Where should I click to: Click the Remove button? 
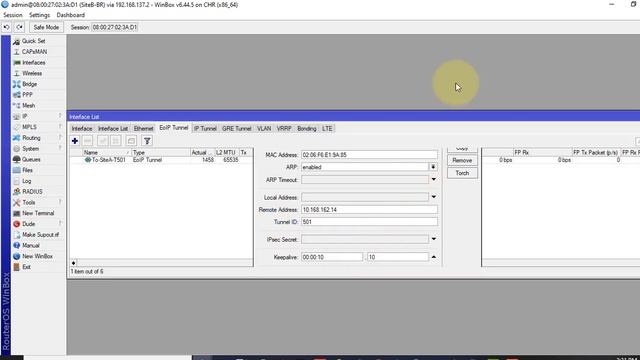click(462, 160)
